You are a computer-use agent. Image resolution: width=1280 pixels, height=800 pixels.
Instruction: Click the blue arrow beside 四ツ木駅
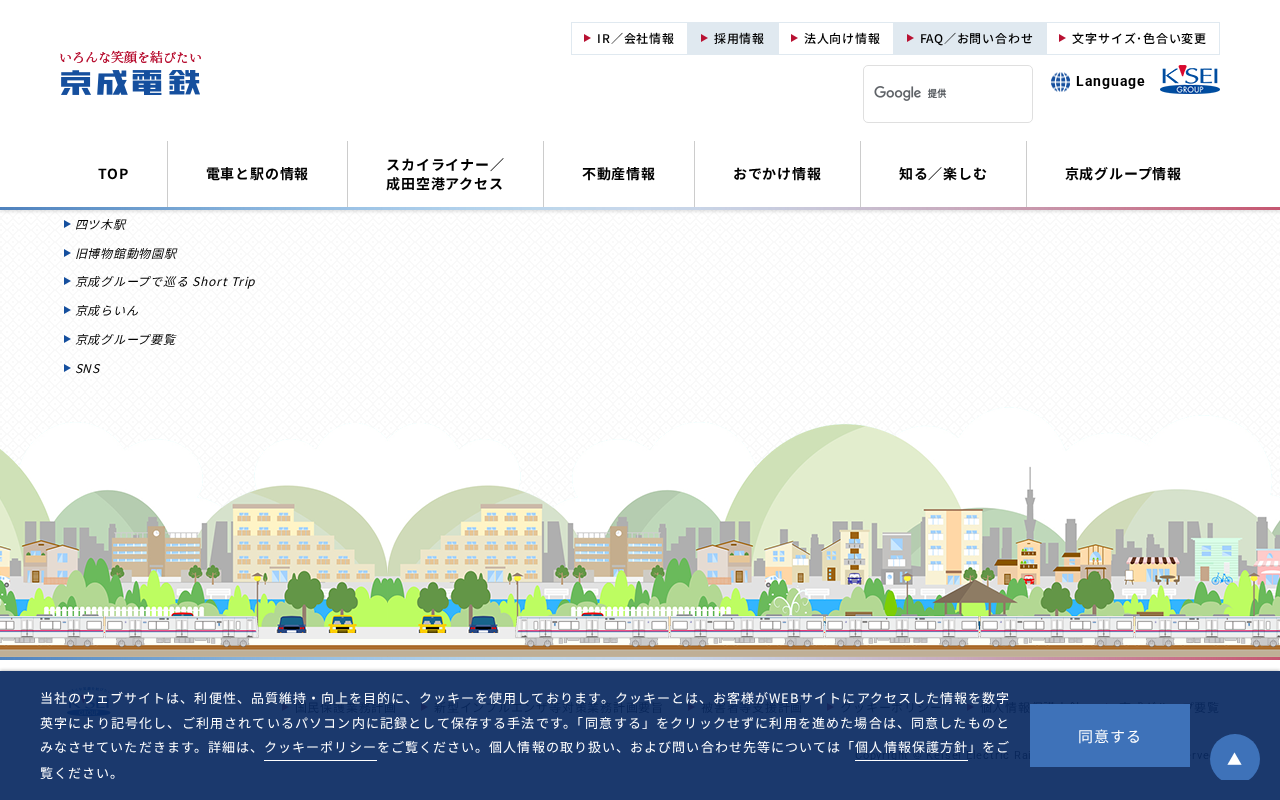(67, 224)
